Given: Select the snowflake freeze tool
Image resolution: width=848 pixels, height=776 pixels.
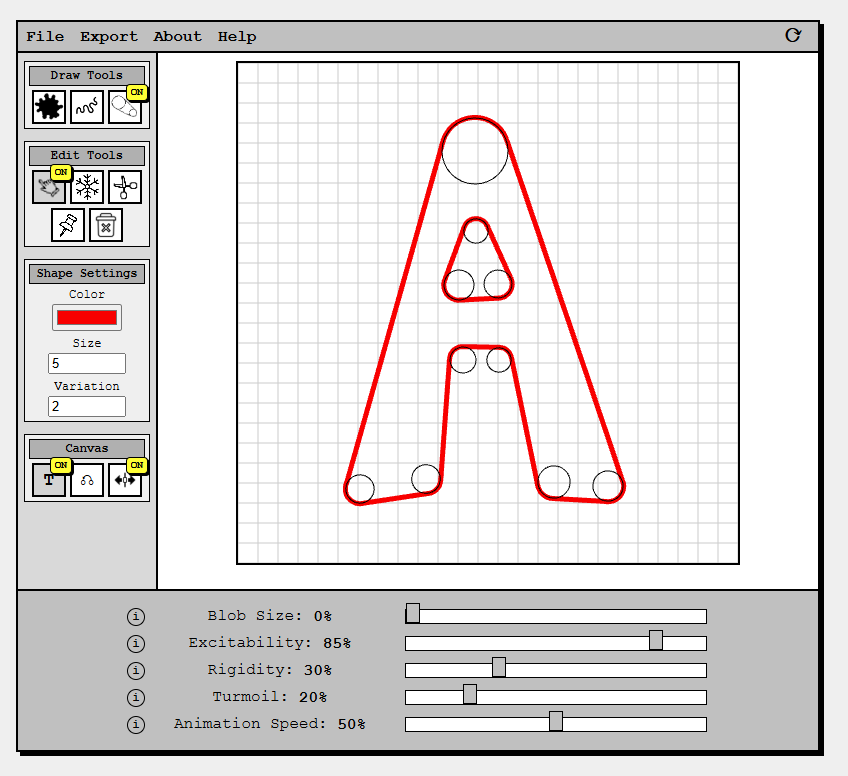Looking at the screenshot, I should click(x=87, y=187).
